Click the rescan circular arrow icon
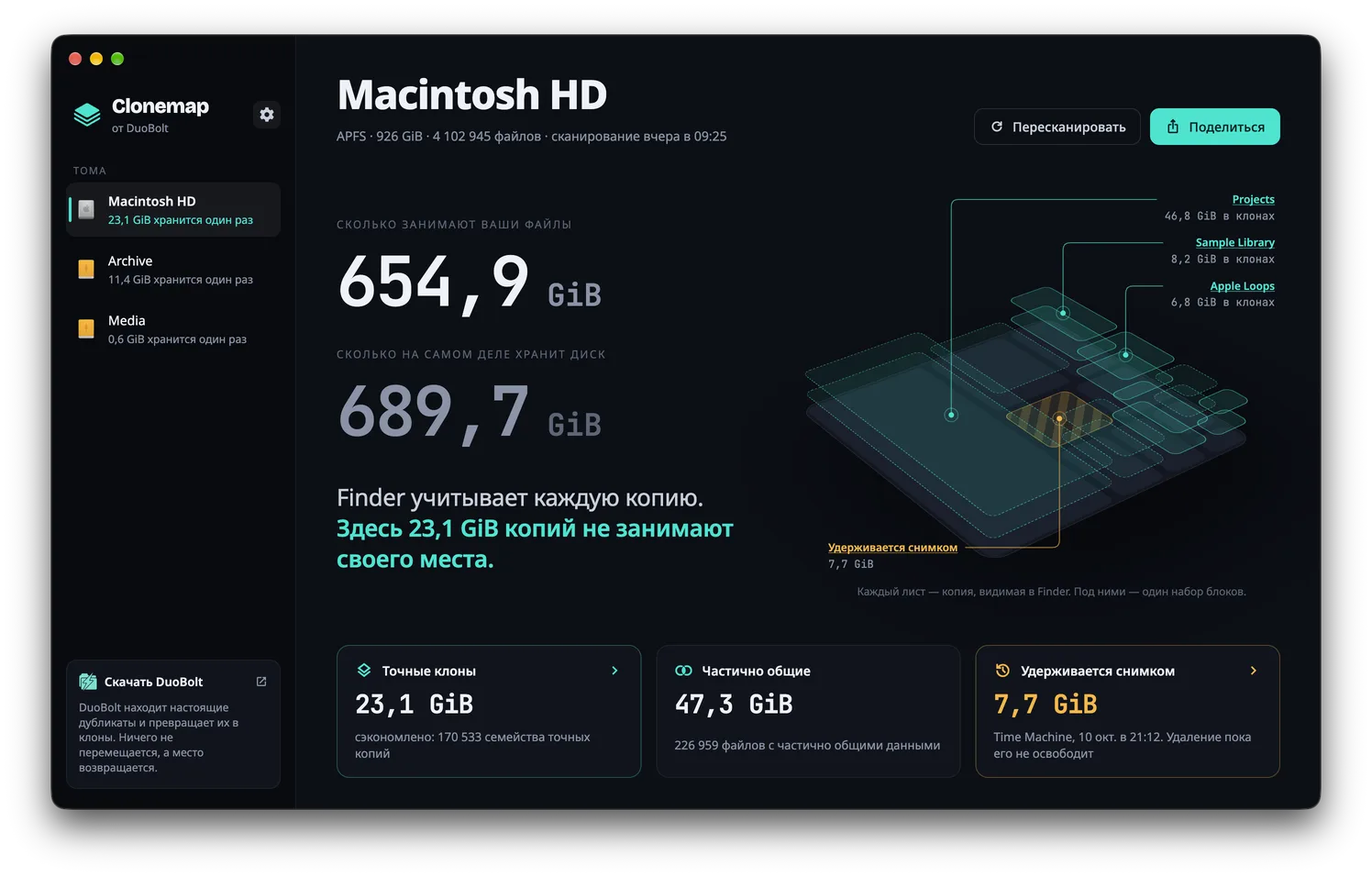Screen dimensions: 1372x877 [x=997, y=127]
